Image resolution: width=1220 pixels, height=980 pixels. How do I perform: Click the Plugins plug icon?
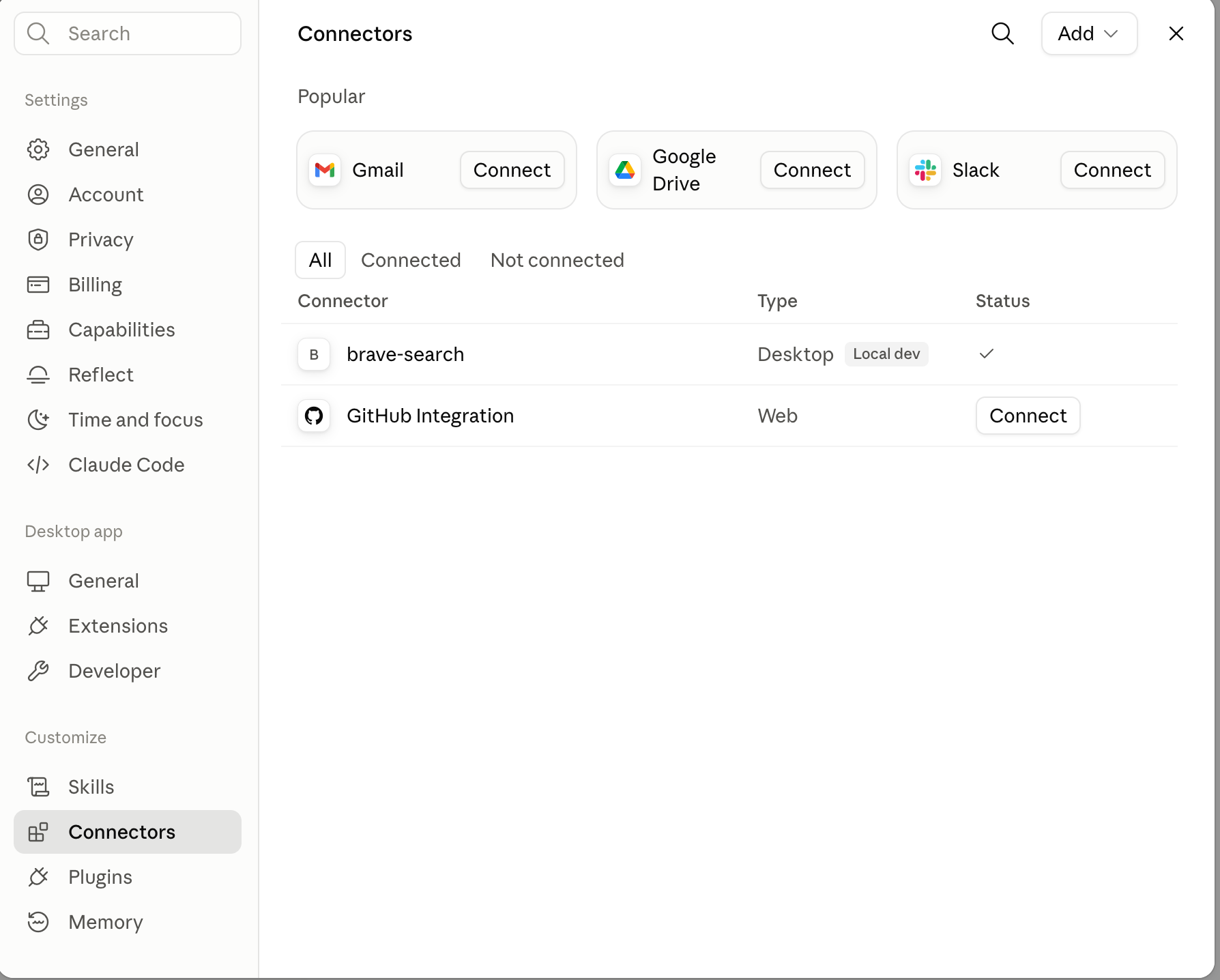[38, 877]
